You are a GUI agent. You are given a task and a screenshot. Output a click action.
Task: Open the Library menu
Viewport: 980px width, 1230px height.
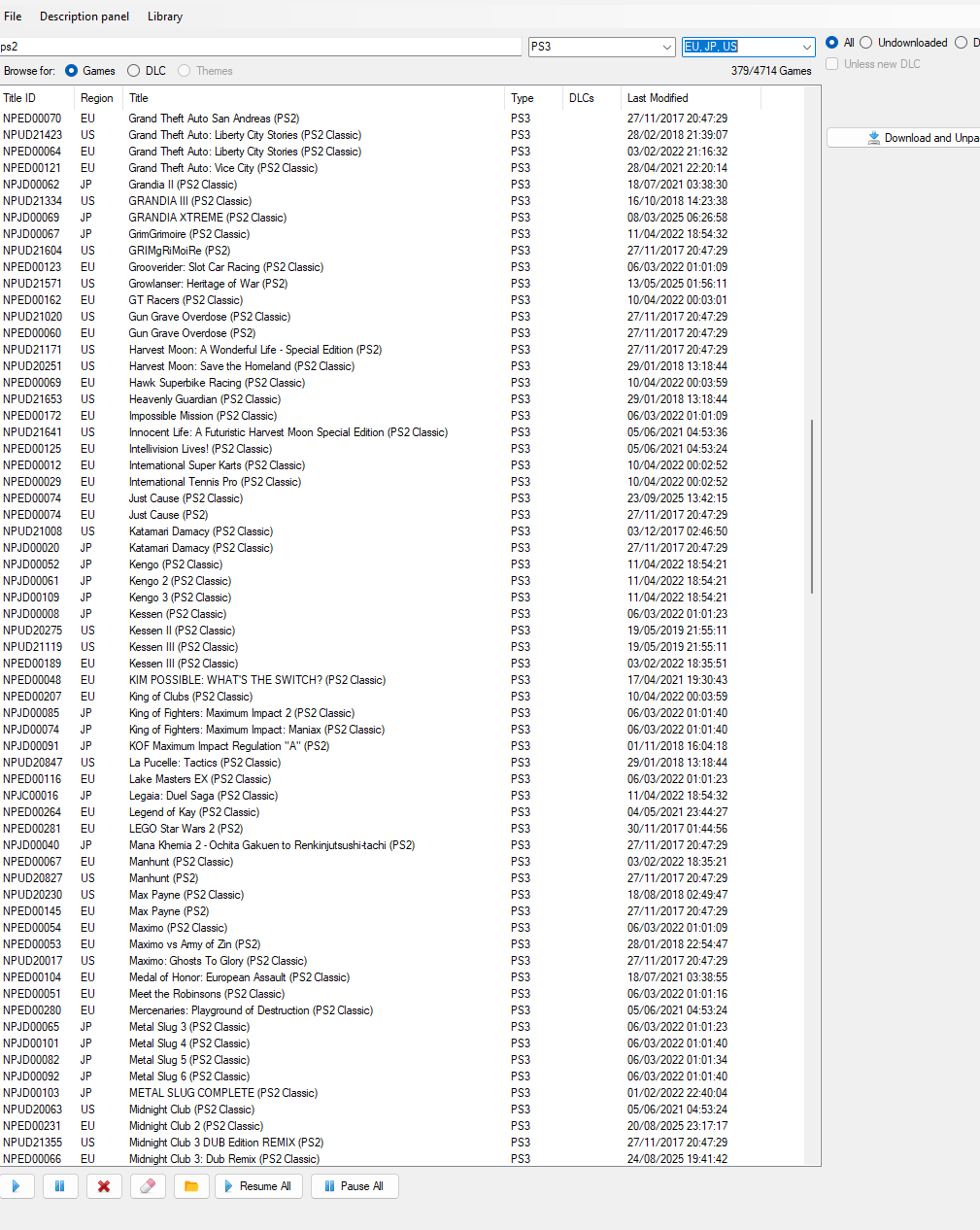(165, 17)
